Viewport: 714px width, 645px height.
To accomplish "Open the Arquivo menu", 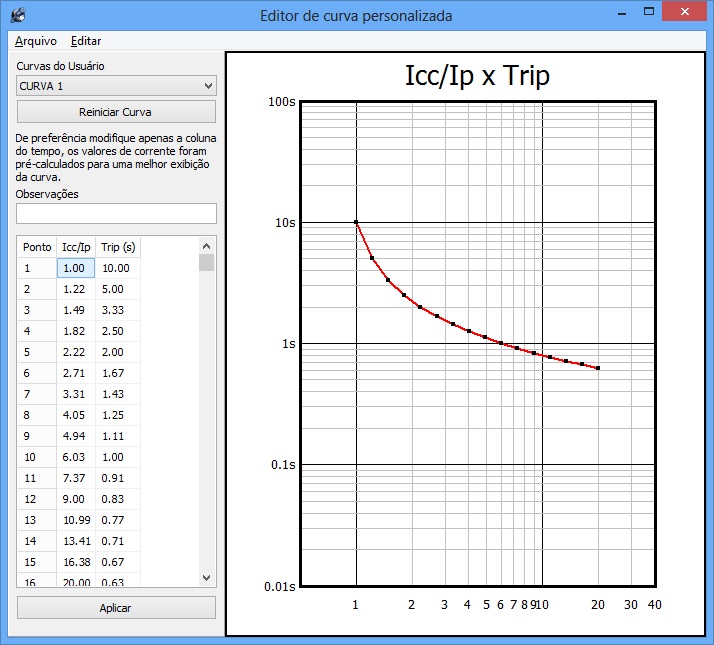I will [x=36, y=41].
